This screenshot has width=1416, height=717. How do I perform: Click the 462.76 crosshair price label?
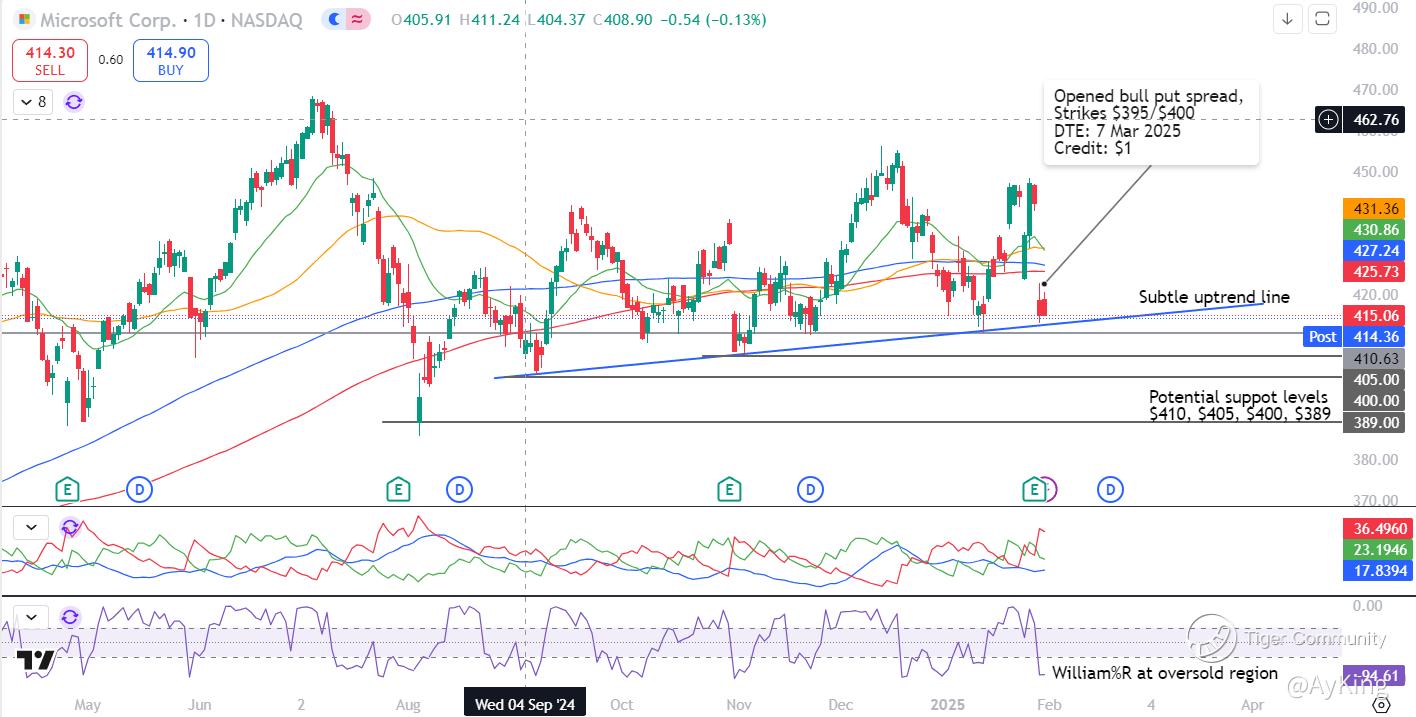point(1375,120)
